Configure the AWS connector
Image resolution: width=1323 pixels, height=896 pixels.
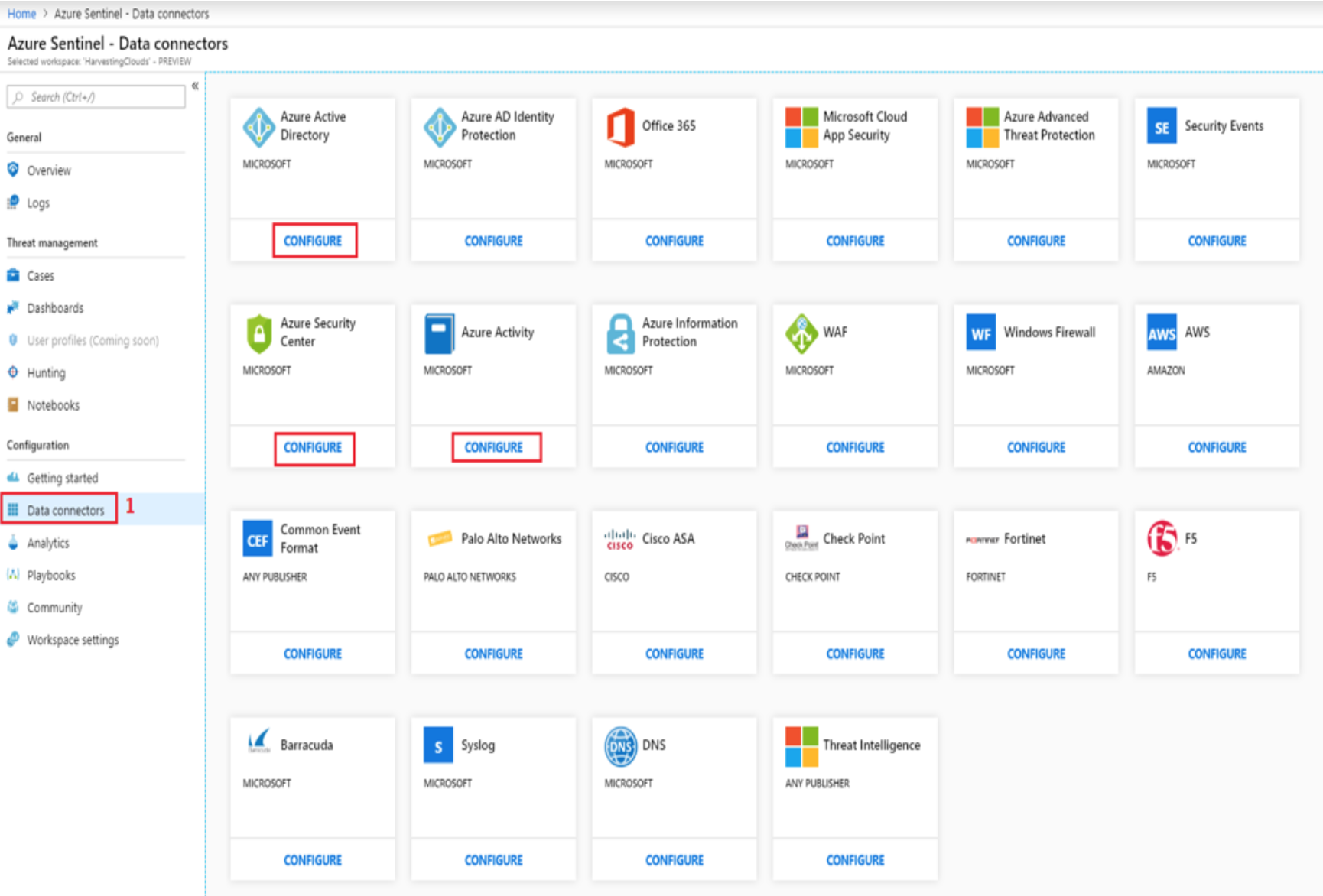pyautogui.click(x=1217, y=447)
